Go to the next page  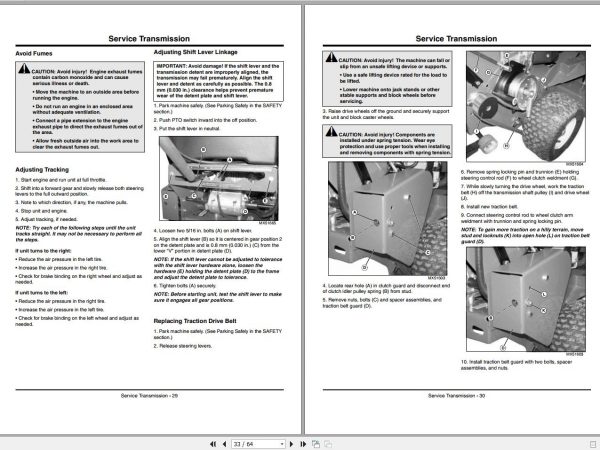[x=292, y=444]
